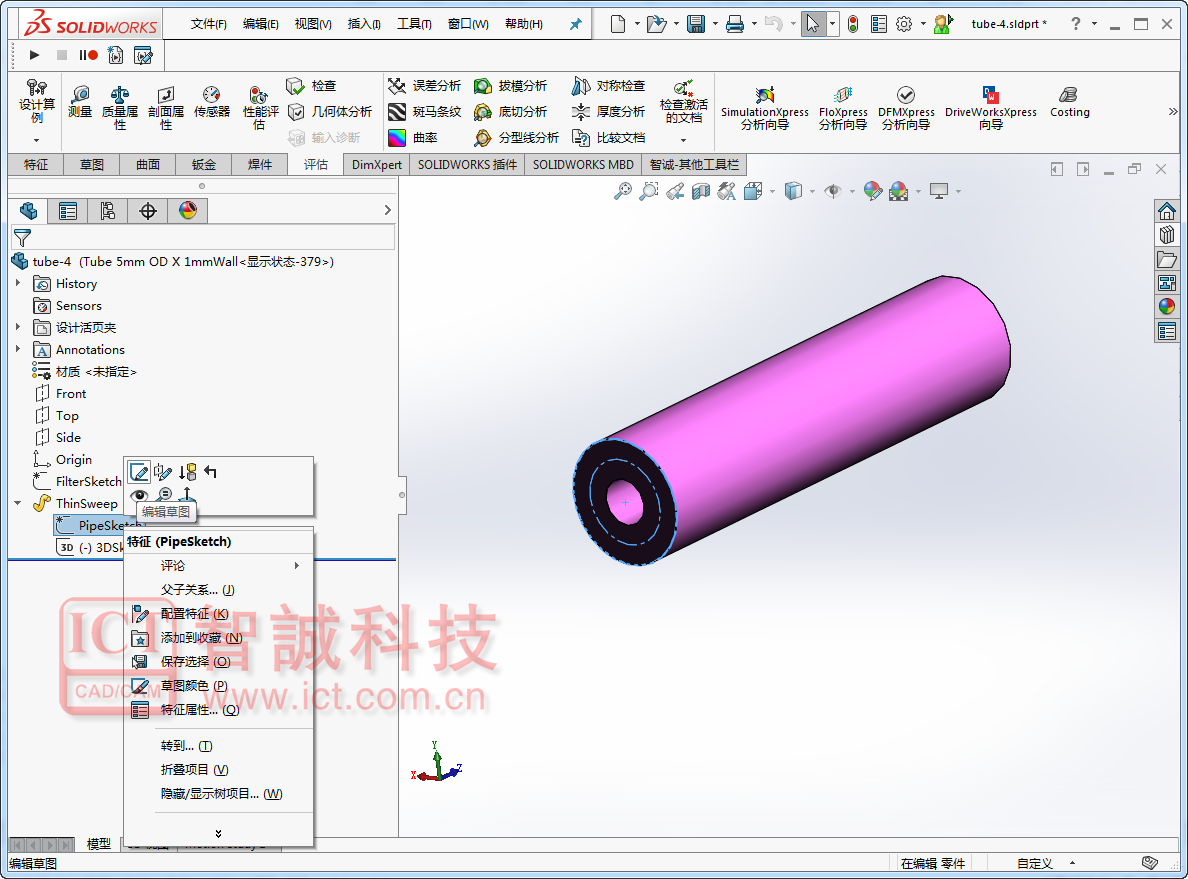Switch to the 草图 ribbon tab
The image size is (1188, 879).
(92, 164)
